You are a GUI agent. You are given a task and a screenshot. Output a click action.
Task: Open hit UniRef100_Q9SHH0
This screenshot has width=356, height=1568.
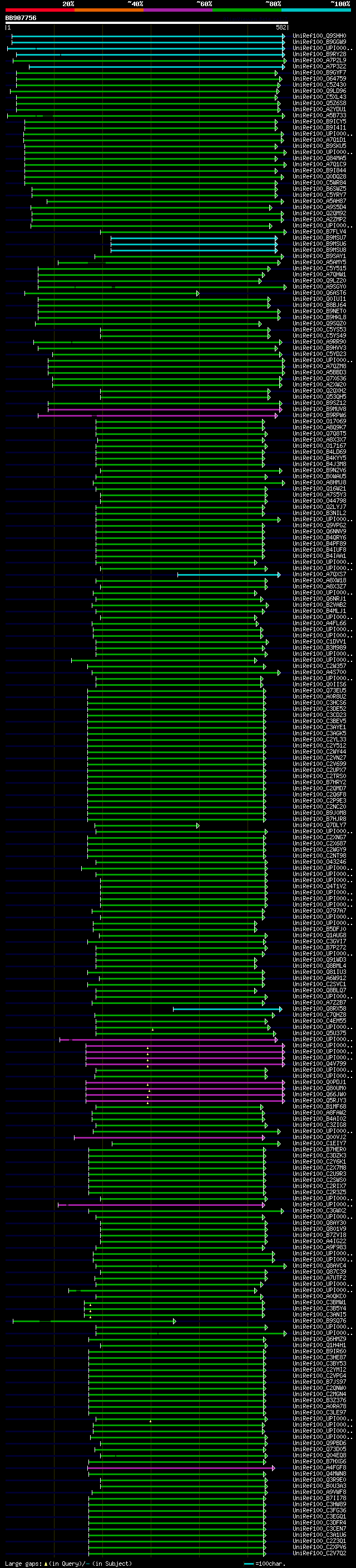[x=319, y=36]
